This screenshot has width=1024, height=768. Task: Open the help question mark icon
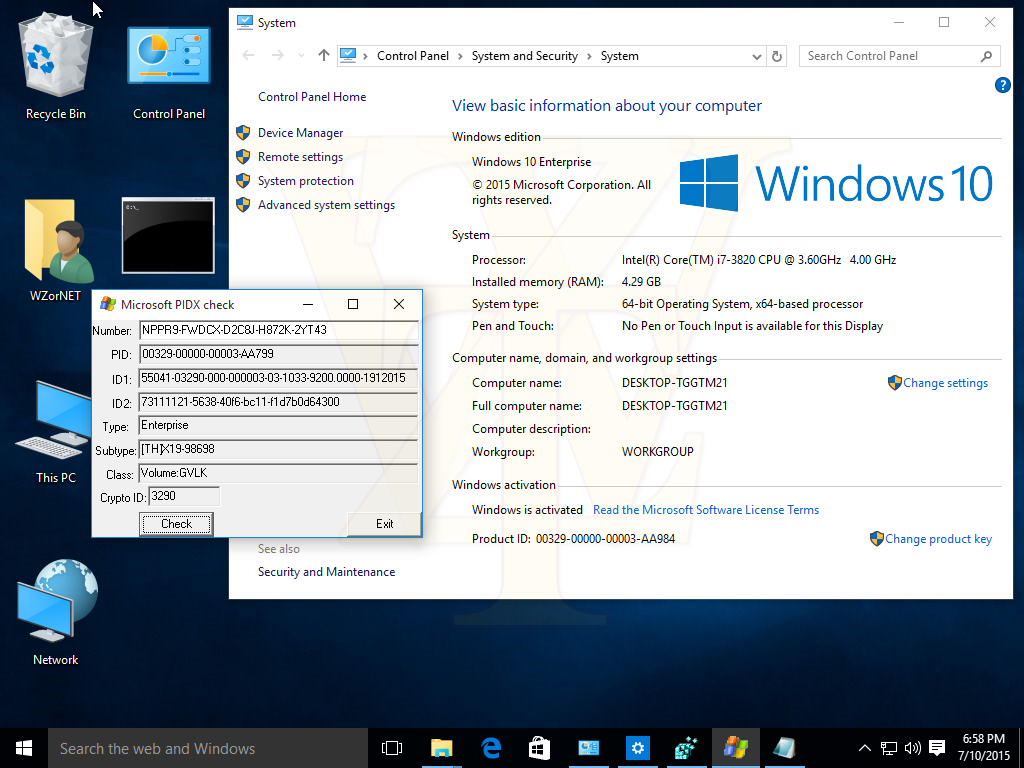1002,85
